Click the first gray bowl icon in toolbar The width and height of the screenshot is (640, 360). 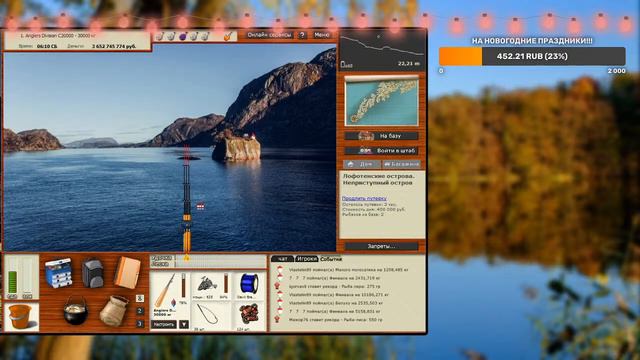160,36
